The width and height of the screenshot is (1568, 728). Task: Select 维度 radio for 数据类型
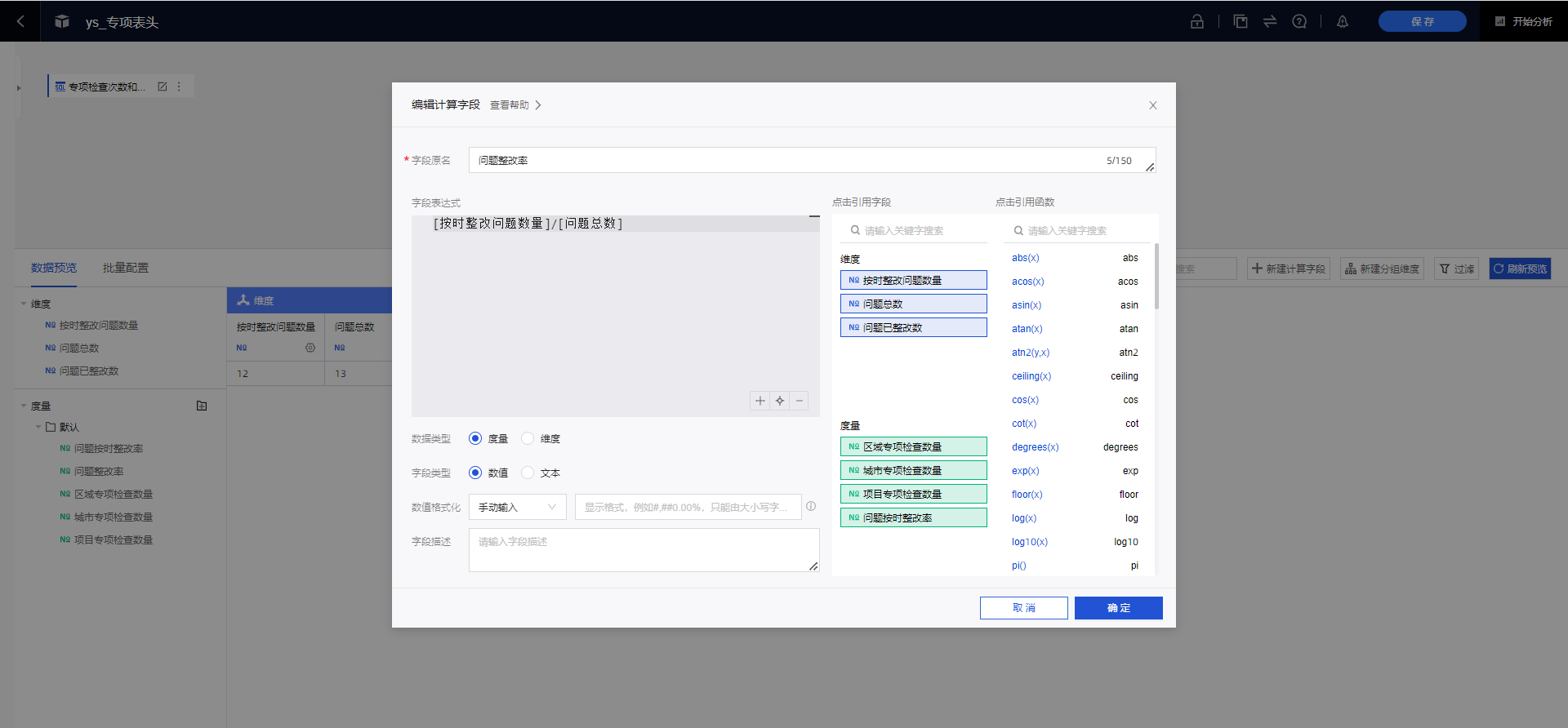[x=528, y=438]
